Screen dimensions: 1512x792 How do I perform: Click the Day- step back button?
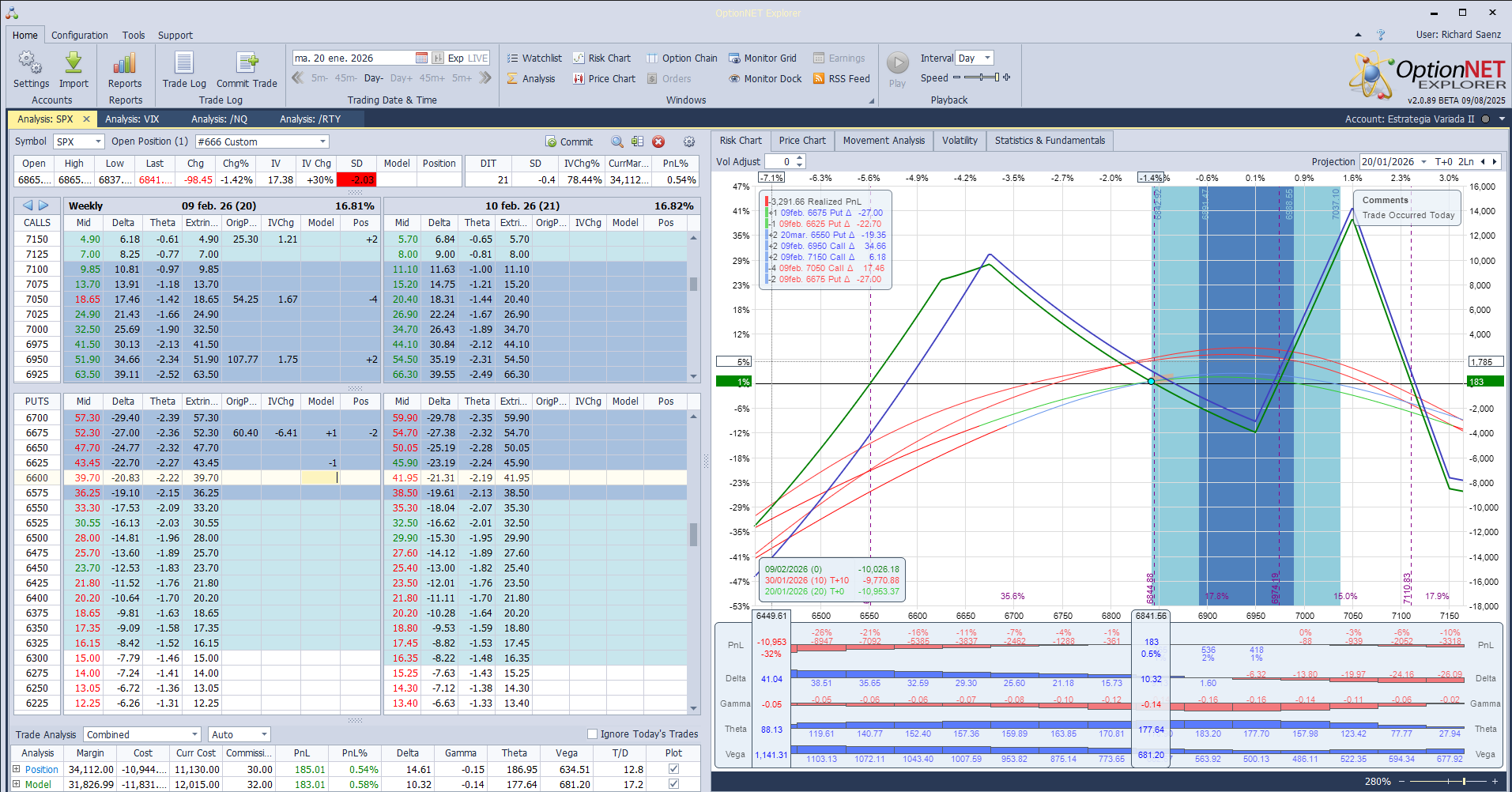tap(373, 77)
